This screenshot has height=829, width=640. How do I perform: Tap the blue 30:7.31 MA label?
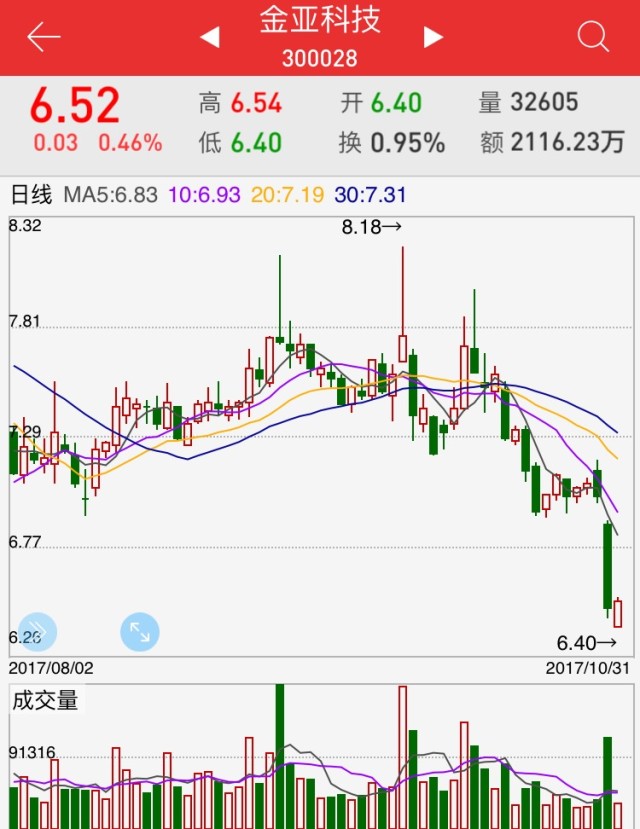(370, 195)
